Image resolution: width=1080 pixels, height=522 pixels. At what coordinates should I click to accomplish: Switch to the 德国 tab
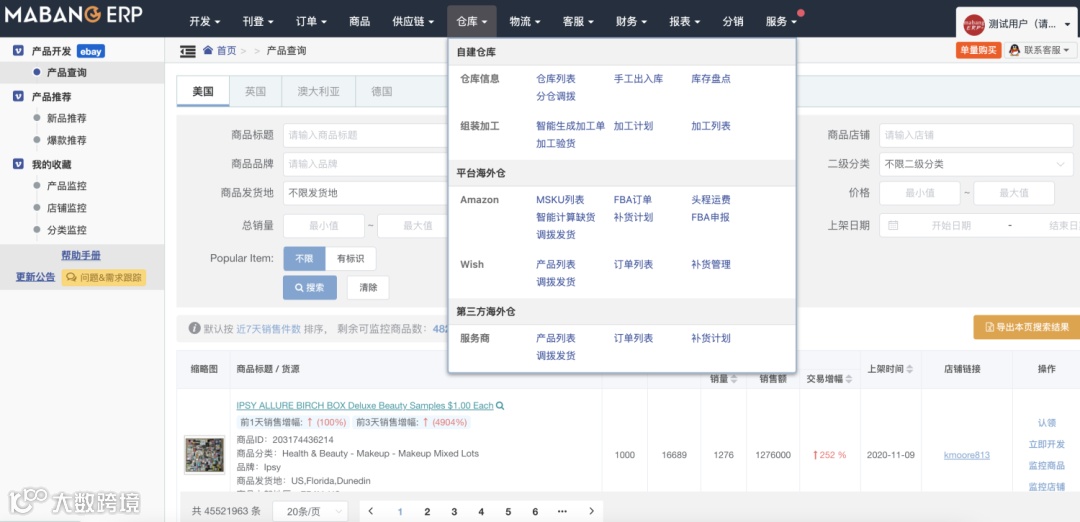(x=382, y=91)
